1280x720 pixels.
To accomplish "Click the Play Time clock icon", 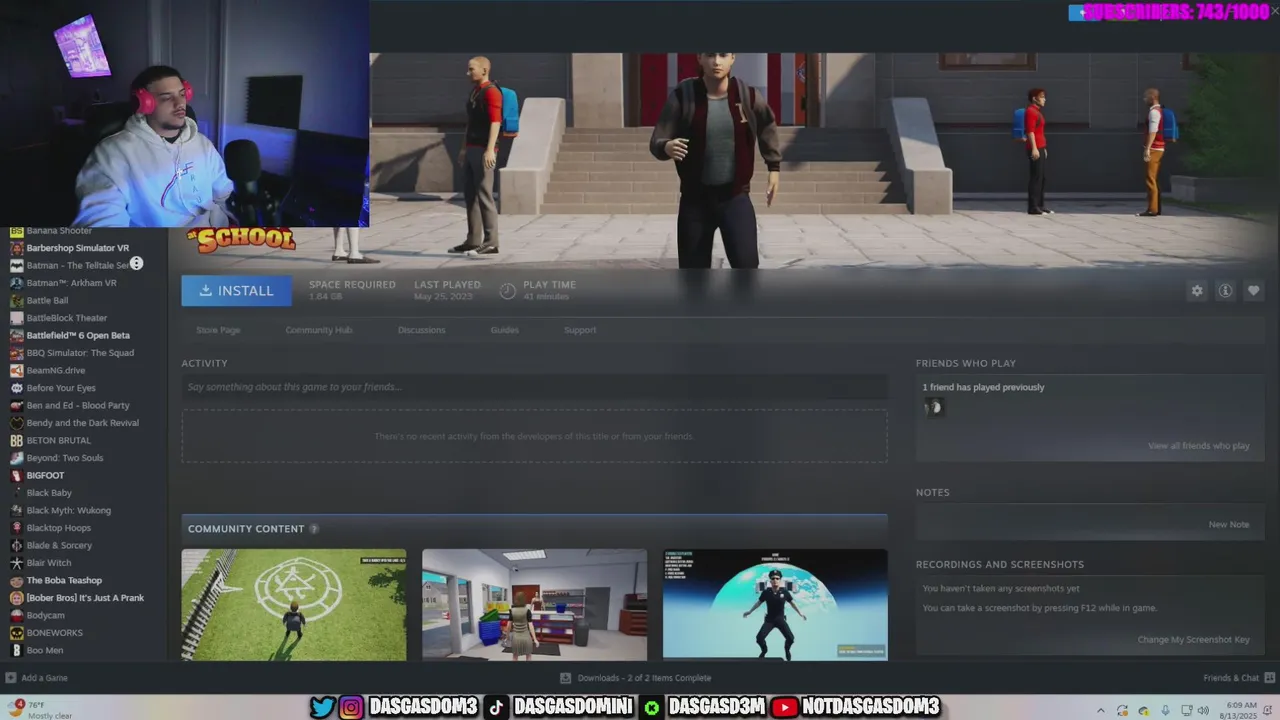I will click(x=508, y=291).
